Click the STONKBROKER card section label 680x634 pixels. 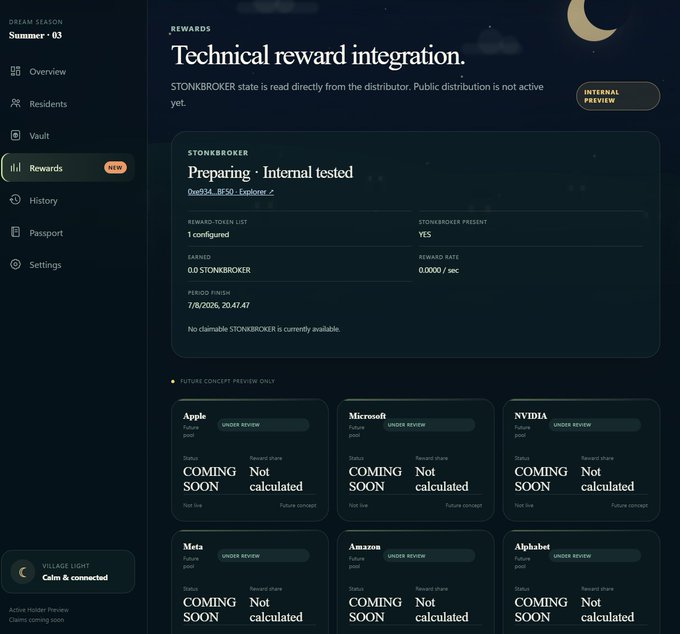[218, 153]
